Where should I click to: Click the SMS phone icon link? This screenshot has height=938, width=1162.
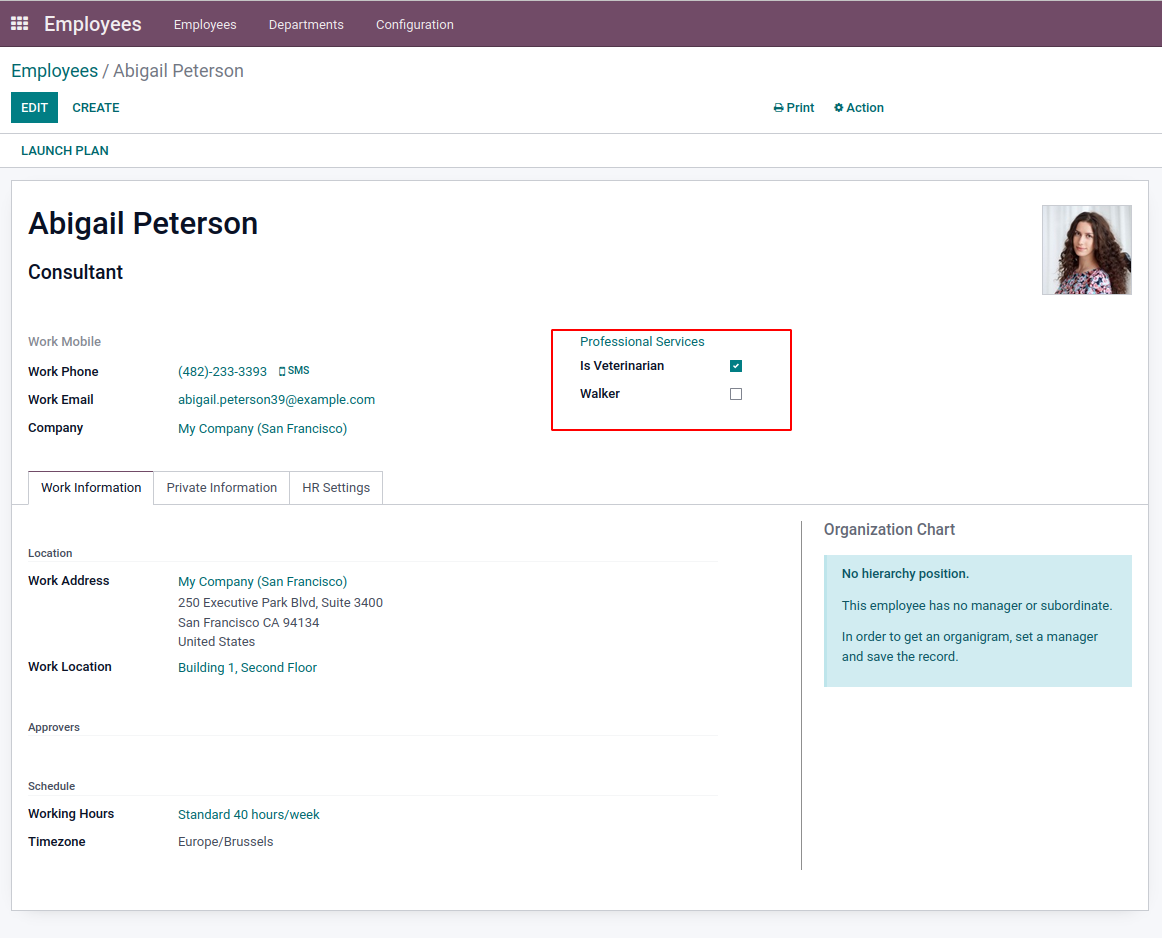294,371
